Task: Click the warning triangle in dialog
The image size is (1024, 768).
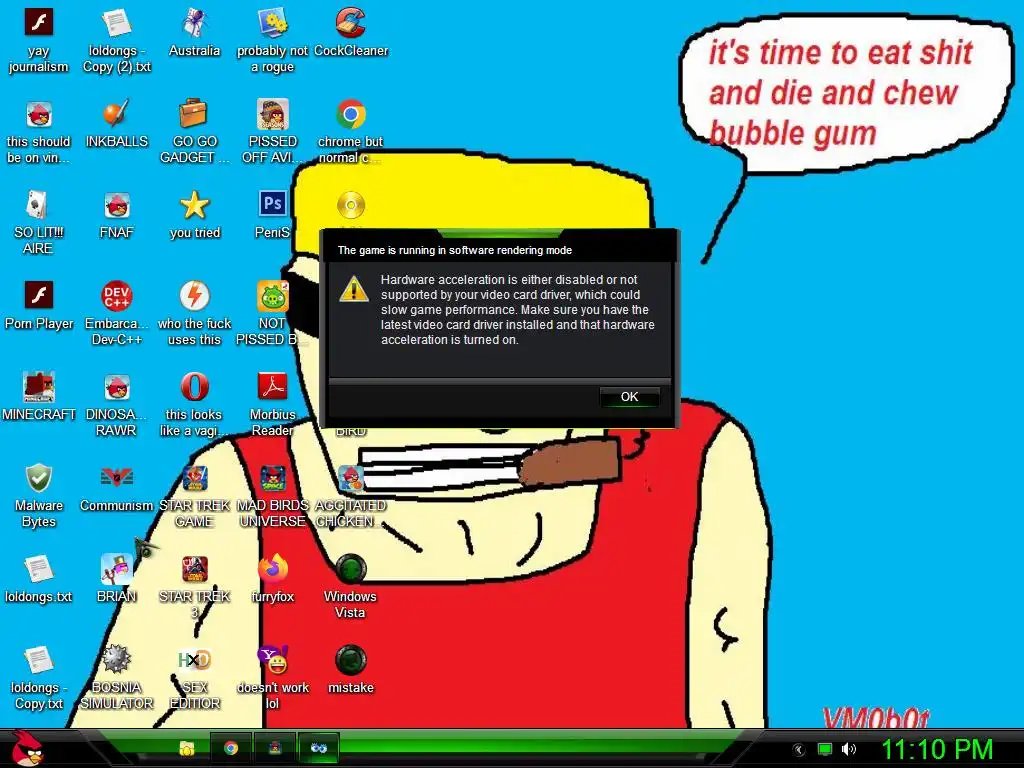Action: point(354,289)
